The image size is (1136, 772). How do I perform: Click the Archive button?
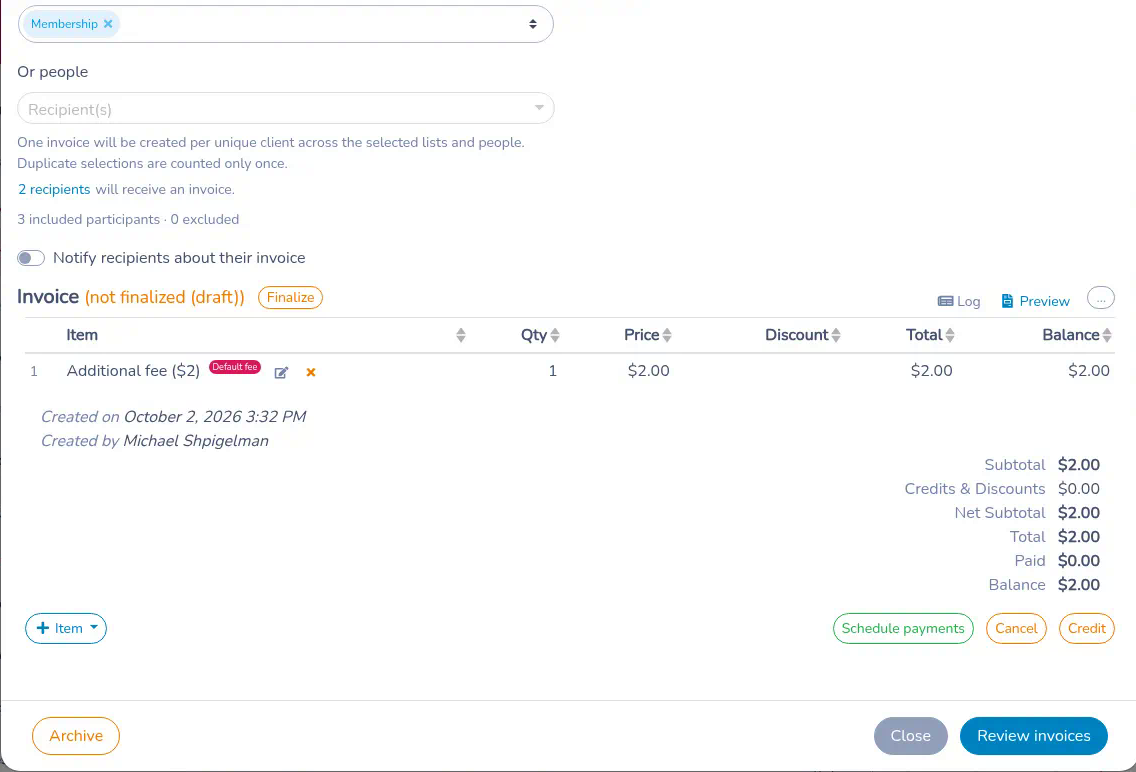coord(76,736)
